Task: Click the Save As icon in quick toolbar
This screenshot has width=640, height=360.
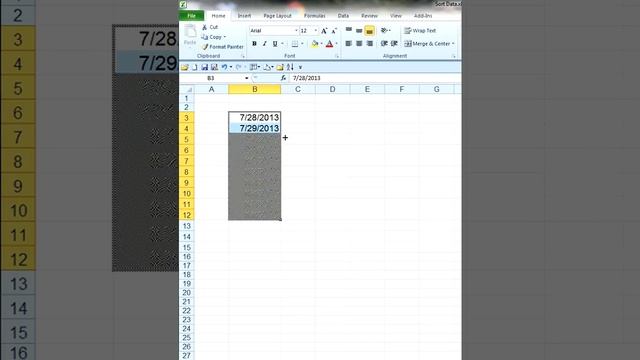Action: tap(214, 67)
